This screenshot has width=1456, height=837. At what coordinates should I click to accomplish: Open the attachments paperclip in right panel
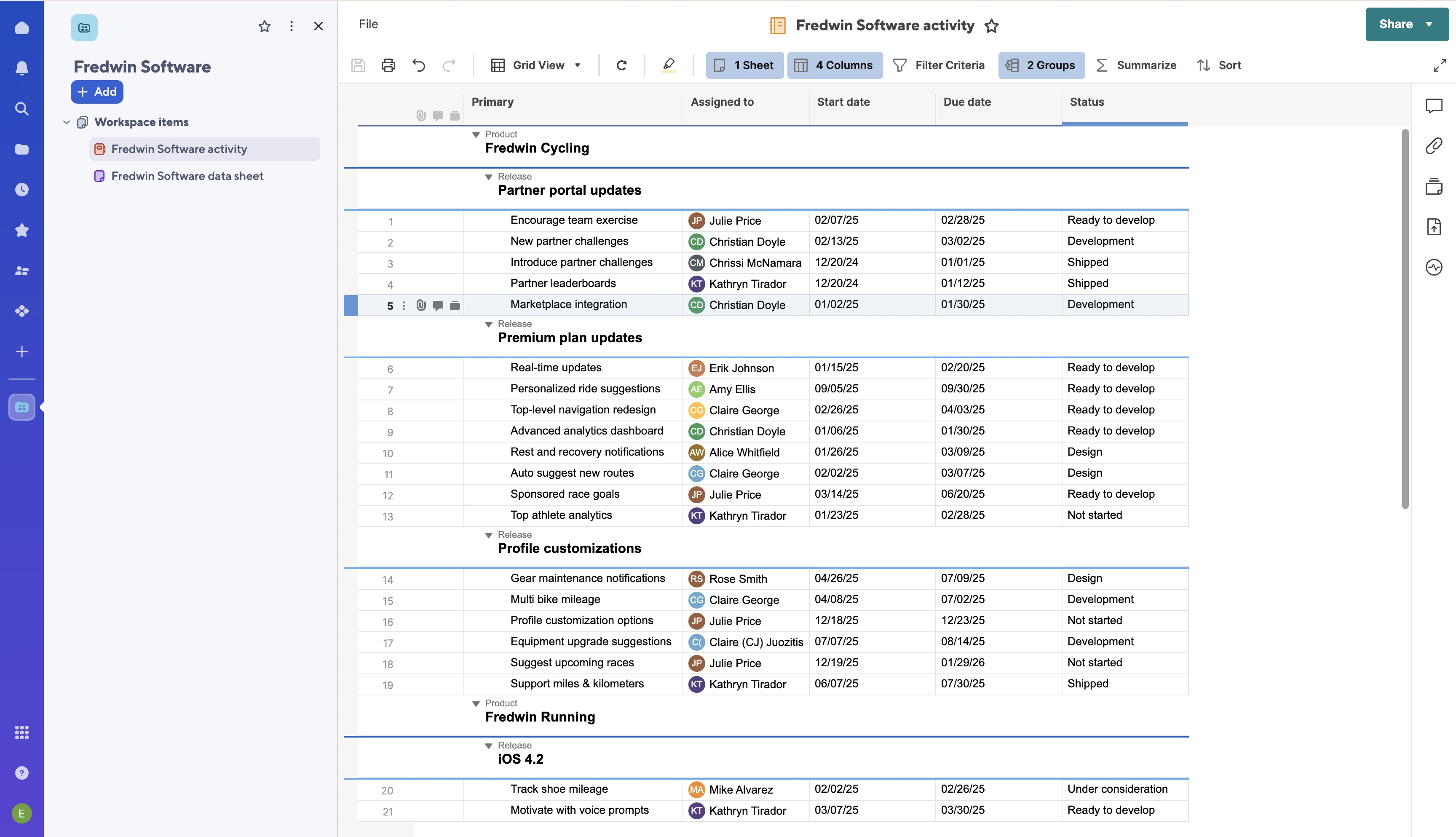click(x=1434, y=146)
